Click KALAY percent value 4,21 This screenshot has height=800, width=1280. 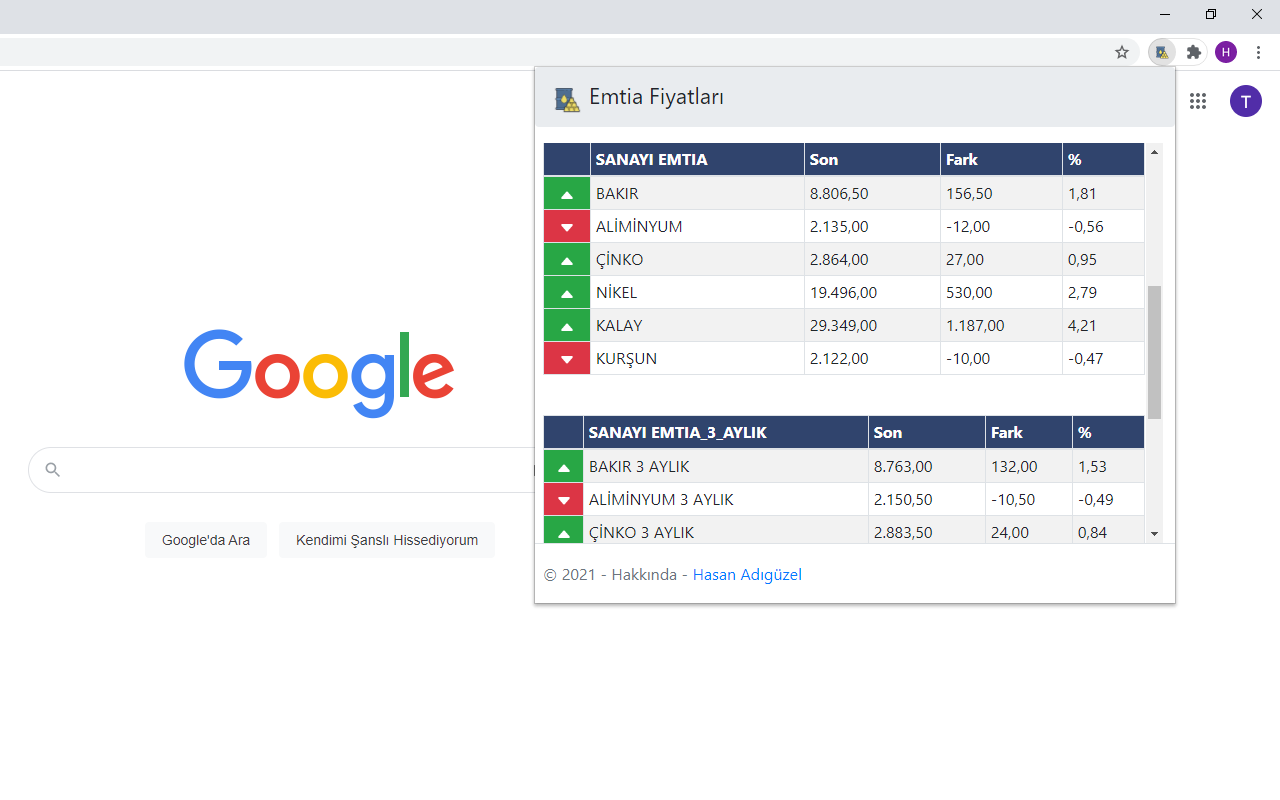[x=1082, y=325]
